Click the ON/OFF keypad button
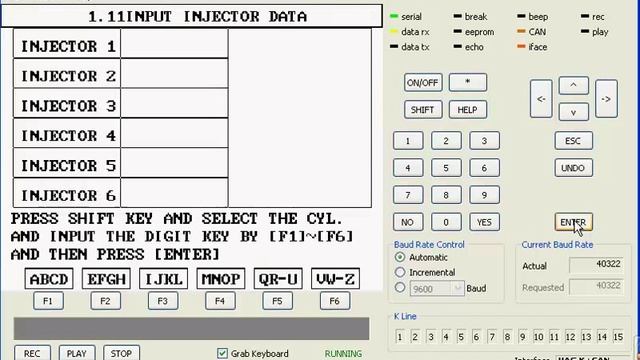640x360 pixels. (423, 83)
